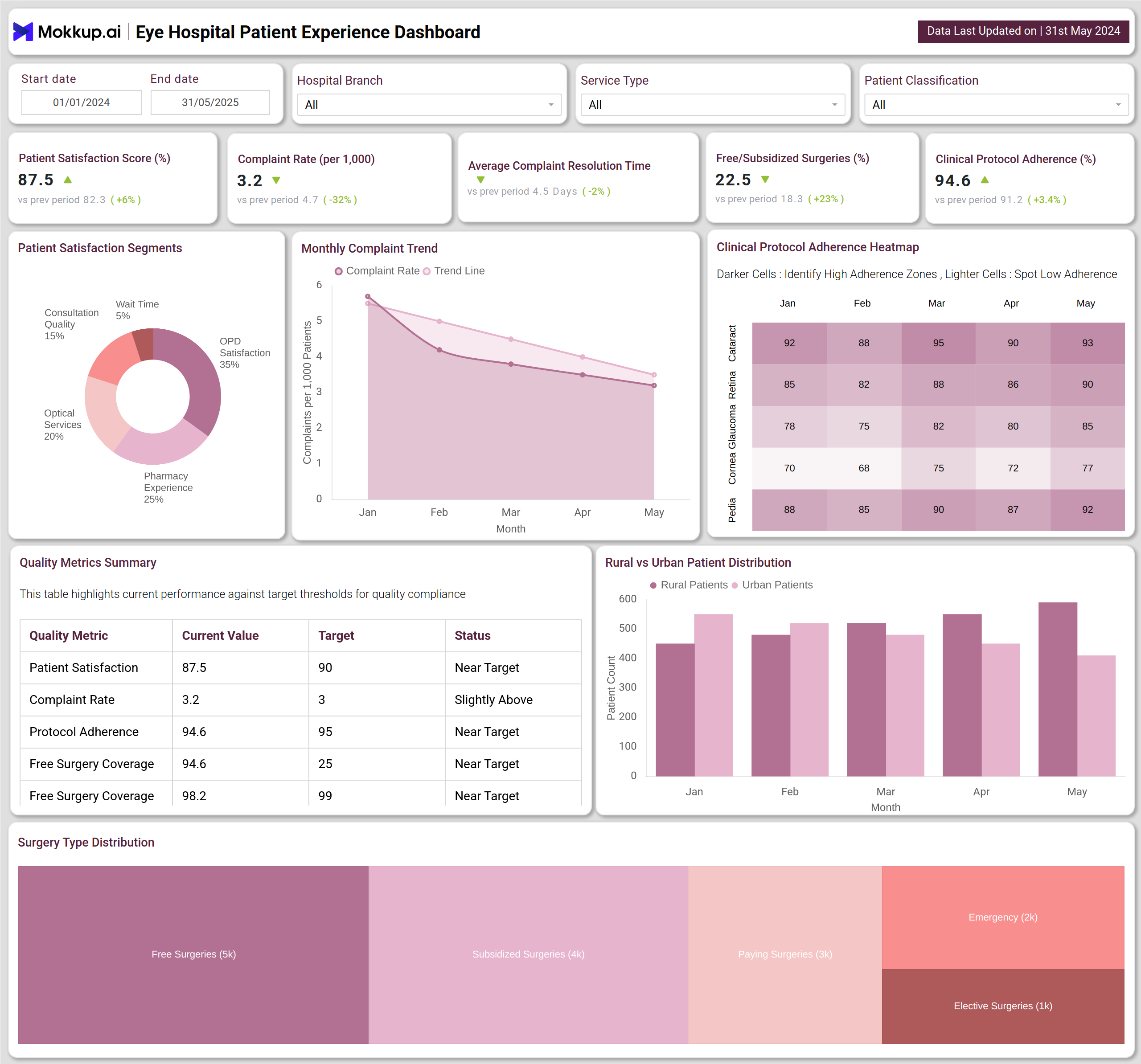1141x1064 pixels.
Task: Open the Hospital Branch dropdown
Action: pyautogui.click(x=429, y=104)
